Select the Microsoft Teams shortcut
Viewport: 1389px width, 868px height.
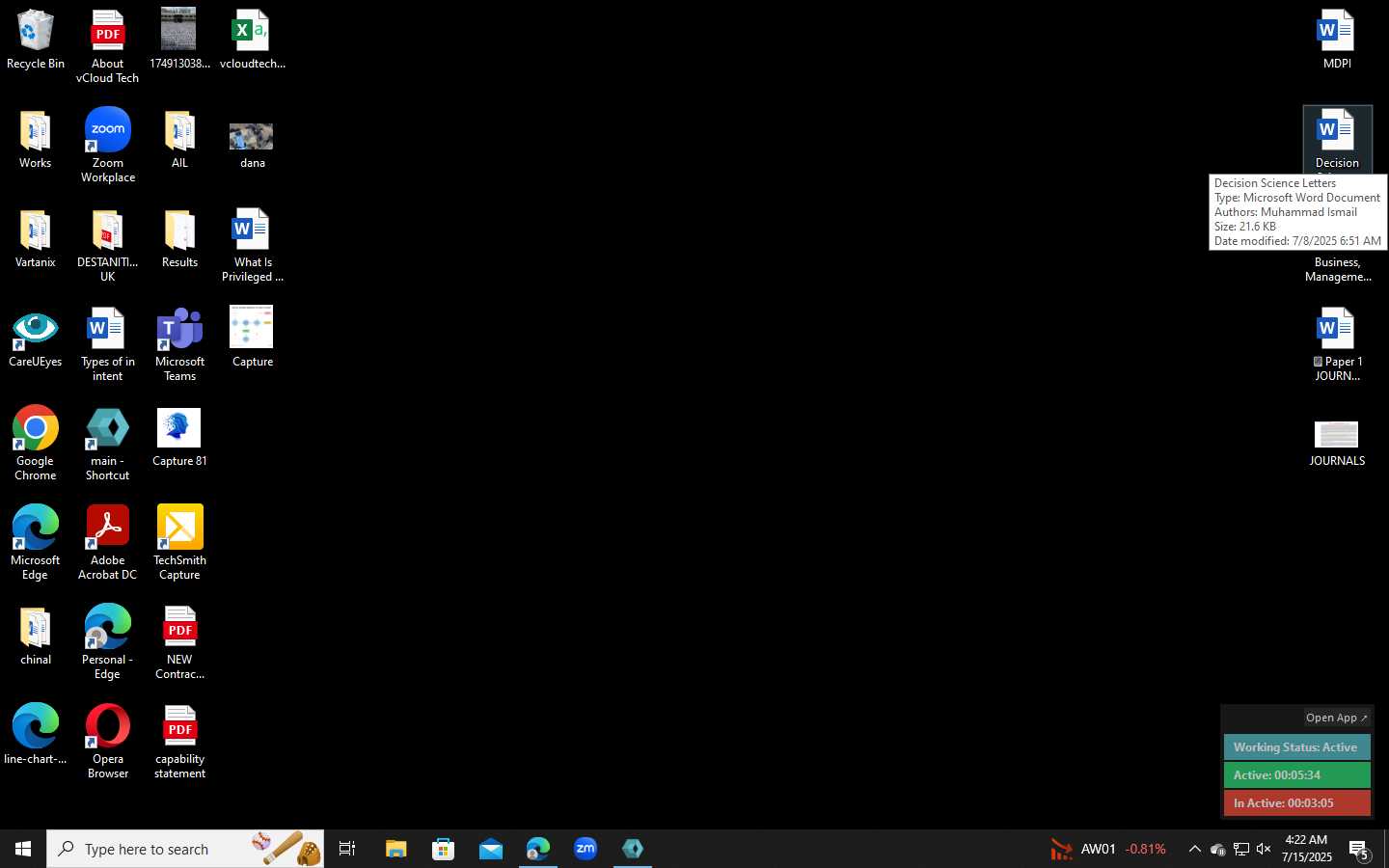click(179, 345)
